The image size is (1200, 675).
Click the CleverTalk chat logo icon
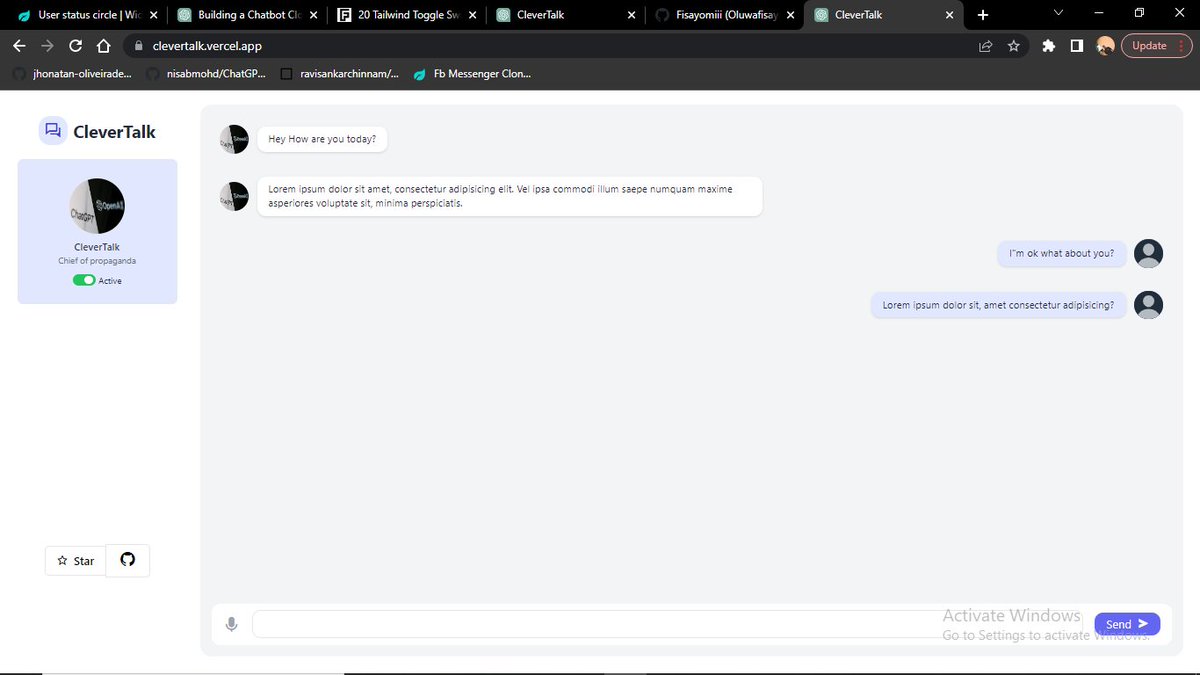coord(53,131)
